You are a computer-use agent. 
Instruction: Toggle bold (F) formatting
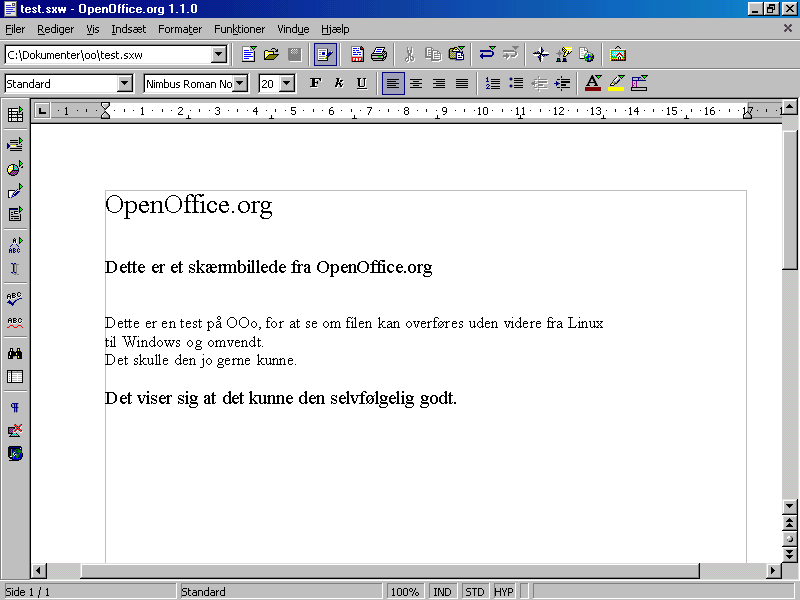tap(315, 83)
